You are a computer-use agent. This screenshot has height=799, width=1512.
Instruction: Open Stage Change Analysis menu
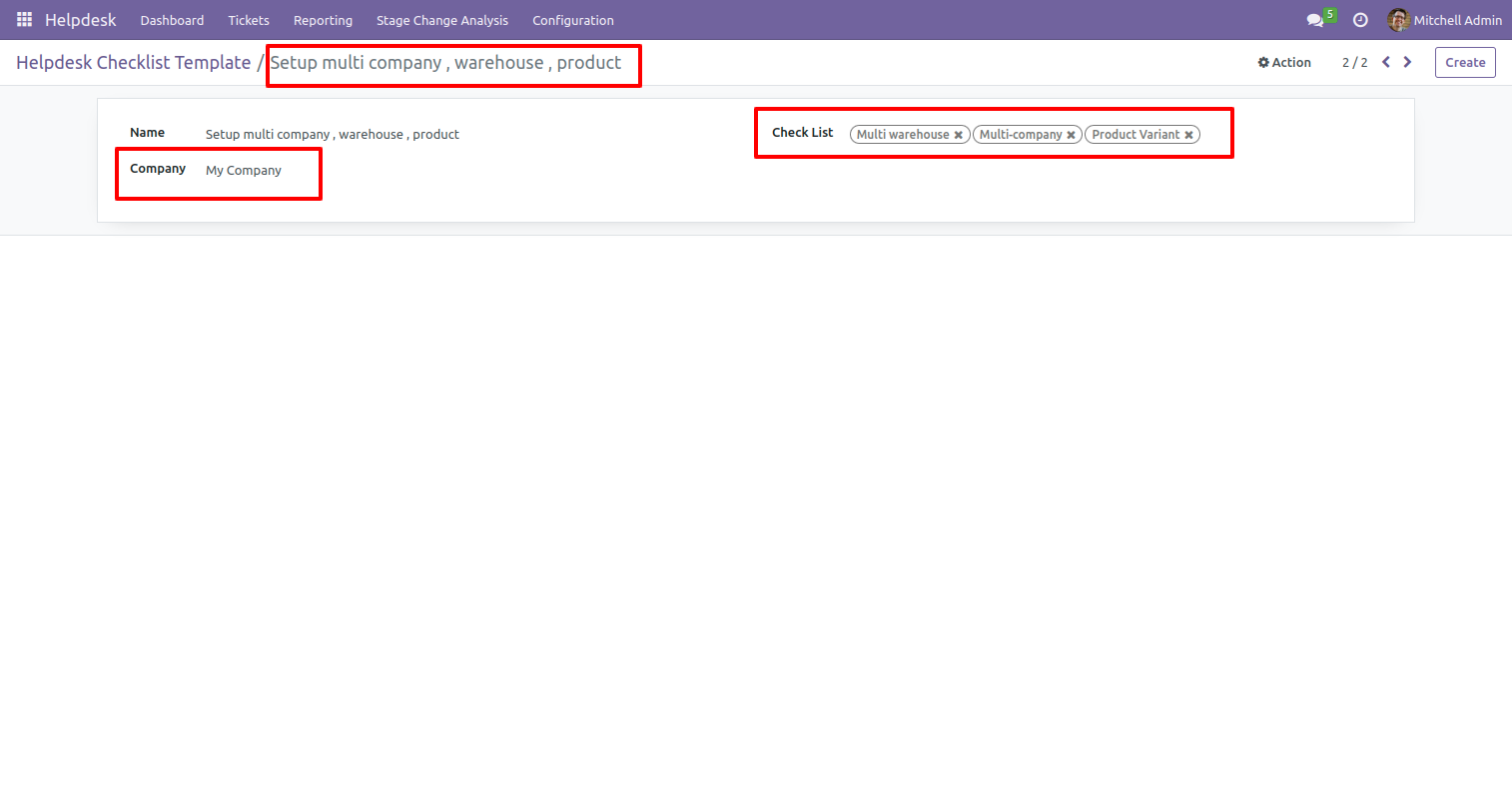[x=442, y=20]
